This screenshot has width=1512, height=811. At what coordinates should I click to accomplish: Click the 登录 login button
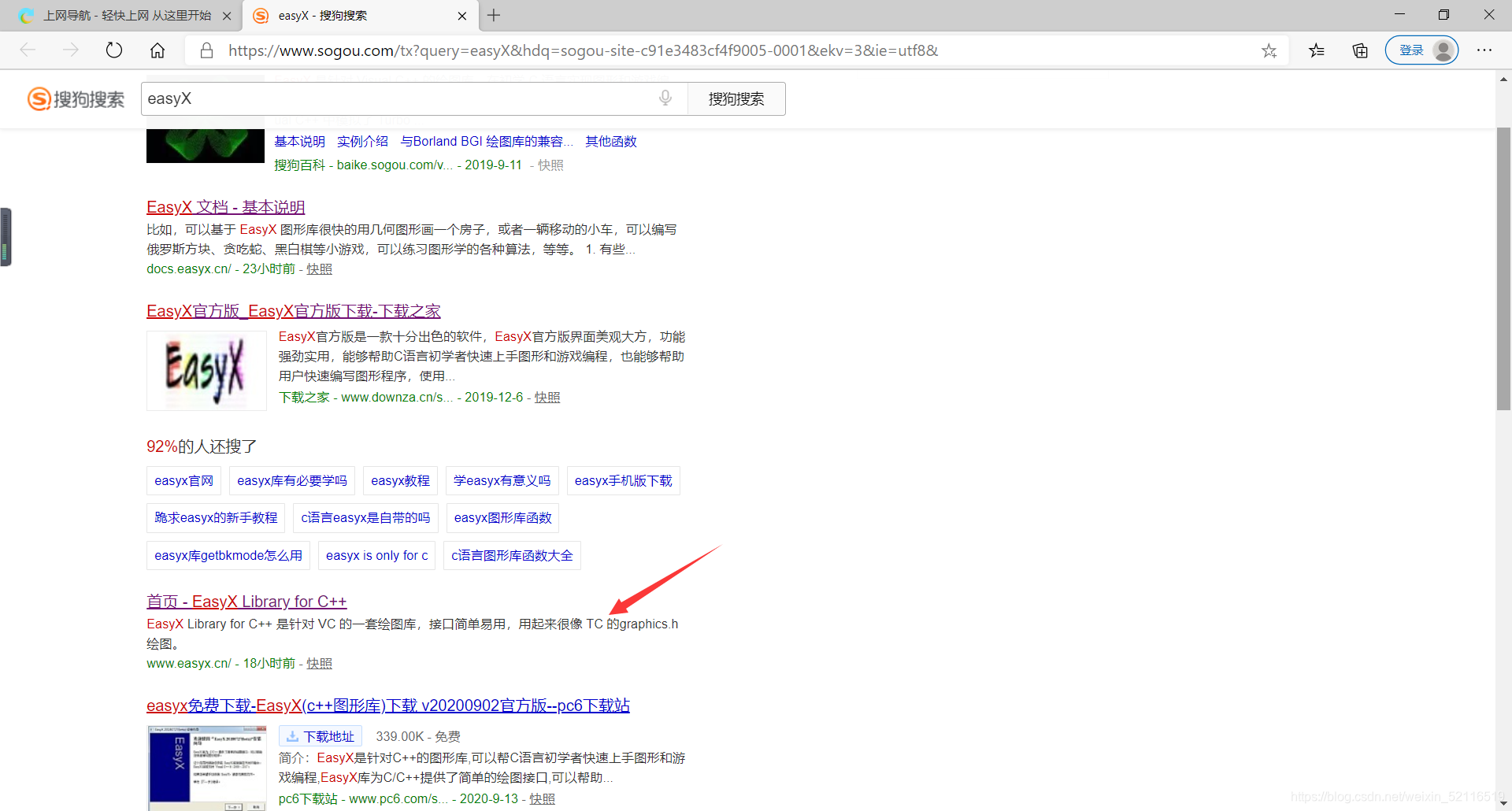1421,50
